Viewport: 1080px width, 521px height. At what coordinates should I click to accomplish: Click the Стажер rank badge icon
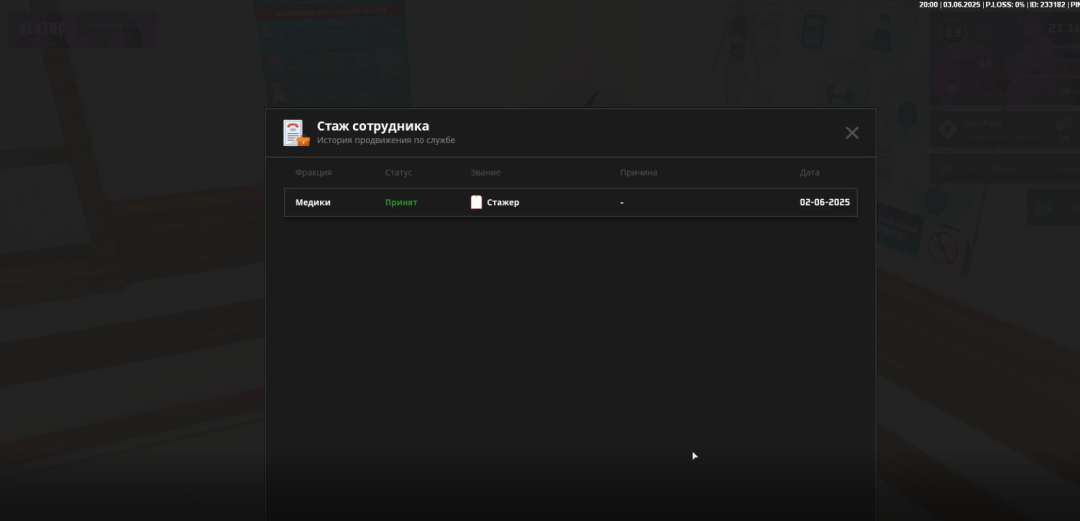tap(476, 202)
